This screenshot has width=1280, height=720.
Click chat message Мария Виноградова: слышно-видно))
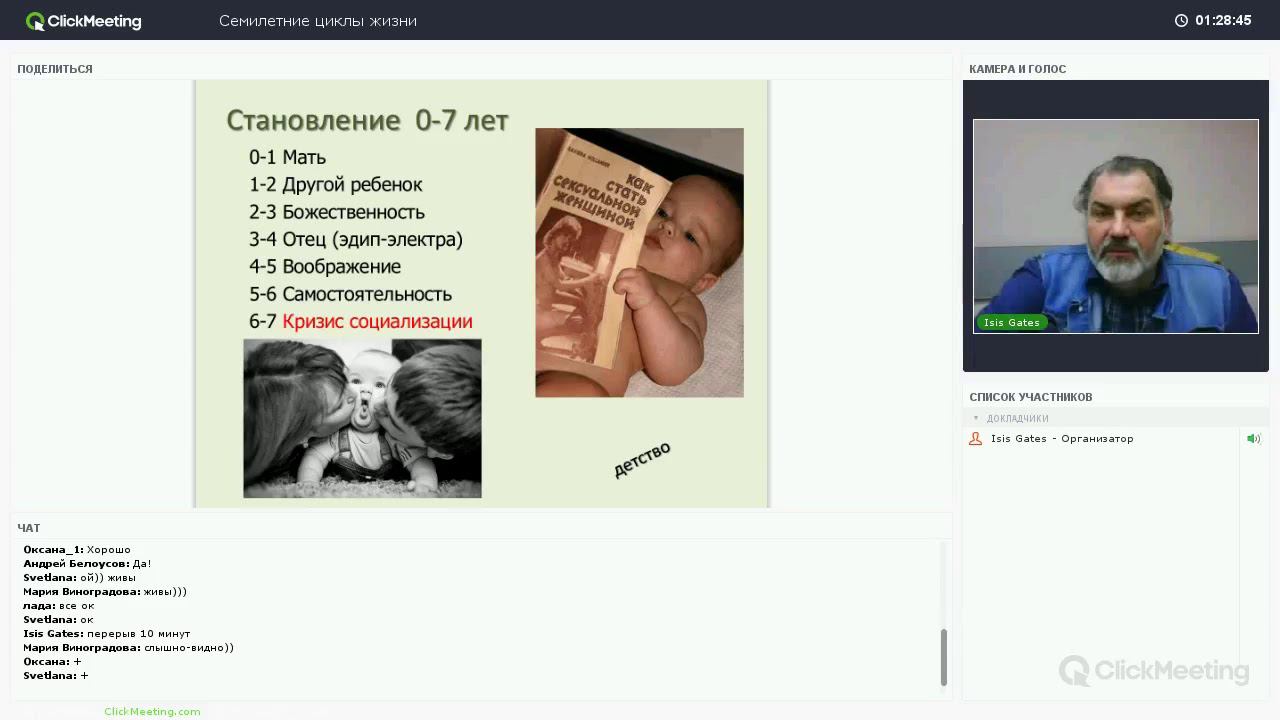(x=128, y=648)
